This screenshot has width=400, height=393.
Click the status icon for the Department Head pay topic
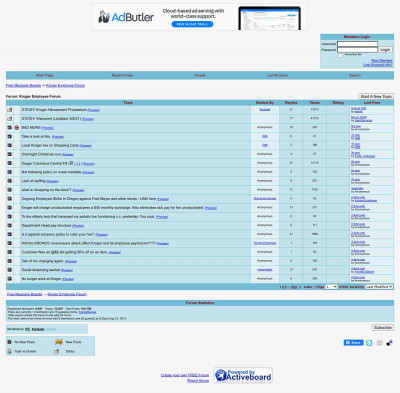pos(10,225)
